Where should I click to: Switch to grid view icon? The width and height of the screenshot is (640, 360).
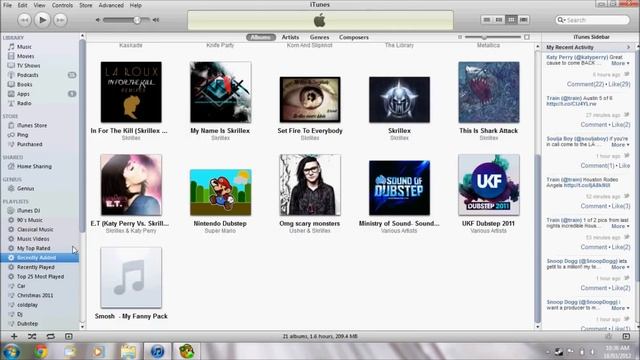(x=511, y=20)
